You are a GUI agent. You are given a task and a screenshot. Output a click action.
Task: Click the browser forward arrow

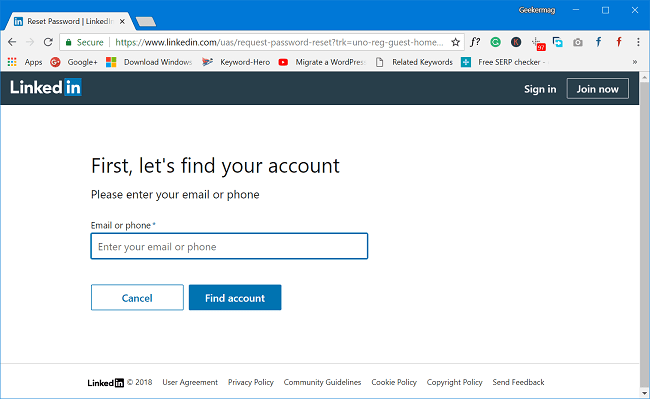coord(30,42)
